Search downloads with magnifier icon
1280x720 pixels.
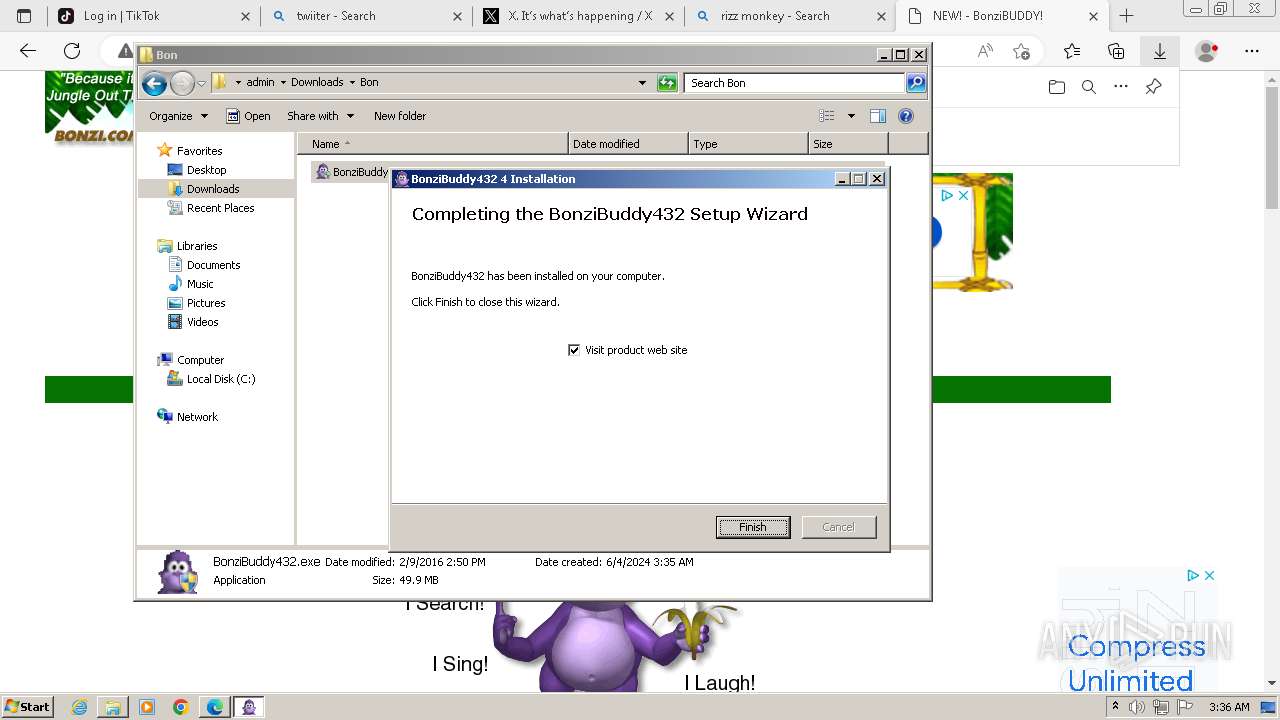(x=1089, y=87)
